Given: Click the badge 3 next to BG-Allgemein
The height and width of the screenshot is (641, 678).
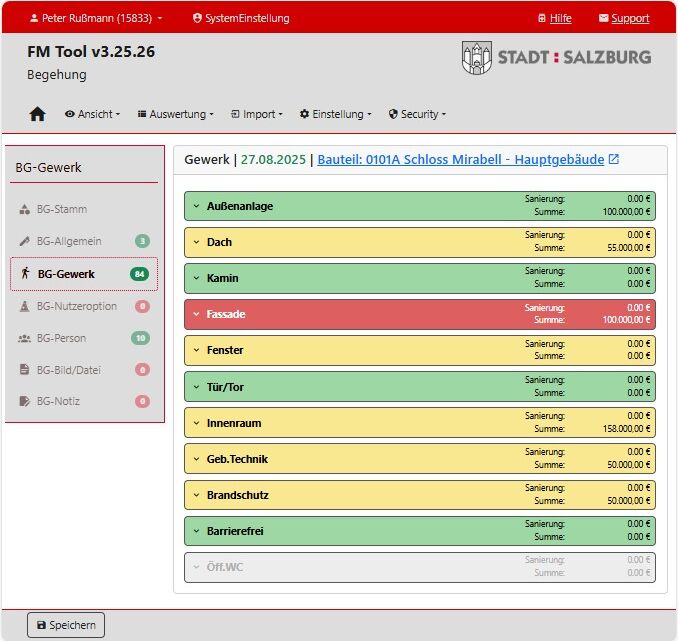Looking at the screenshot, I should tap(142, 241).
